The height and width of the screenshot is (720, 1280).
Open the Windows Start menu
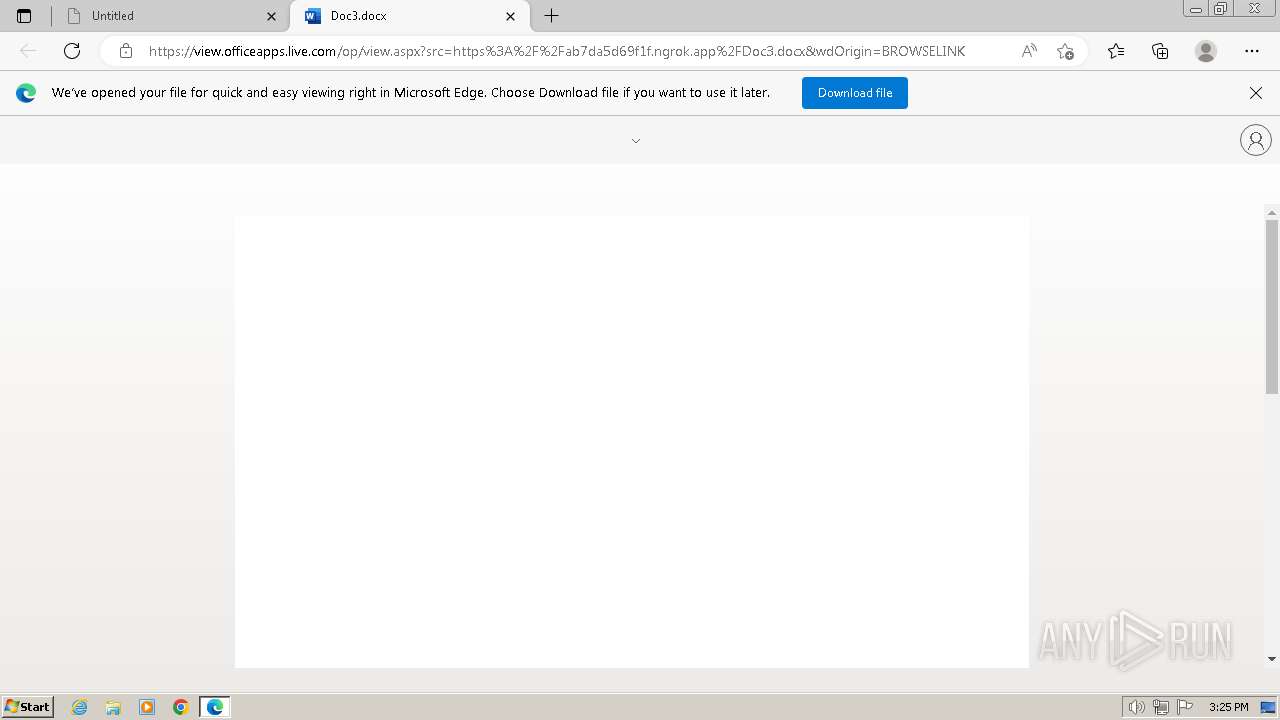tap(27, 707)
